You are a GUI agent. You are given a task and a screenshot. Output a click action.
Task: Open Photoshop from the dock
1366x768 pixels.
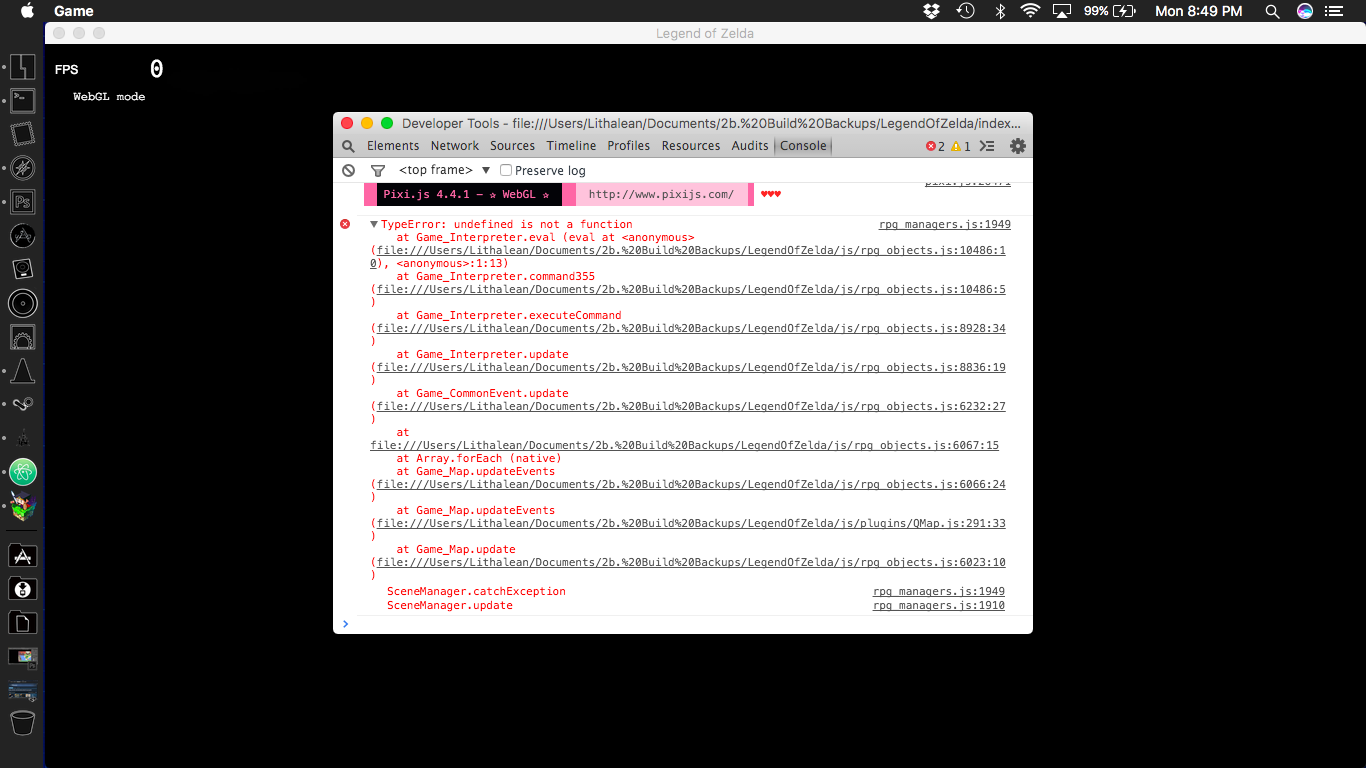coord(23,202)
